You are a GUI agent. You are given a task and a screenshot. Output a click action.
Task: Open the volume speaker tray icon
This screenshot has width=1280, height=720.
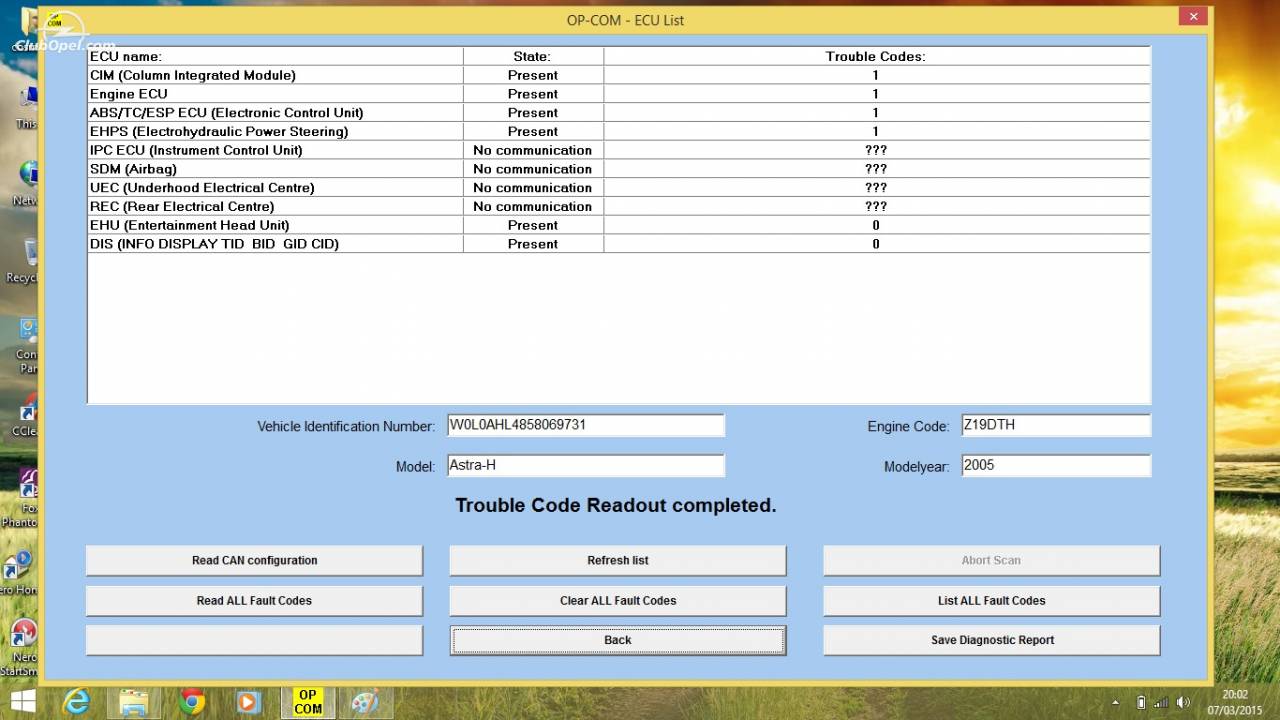[x=1184, y=702]
